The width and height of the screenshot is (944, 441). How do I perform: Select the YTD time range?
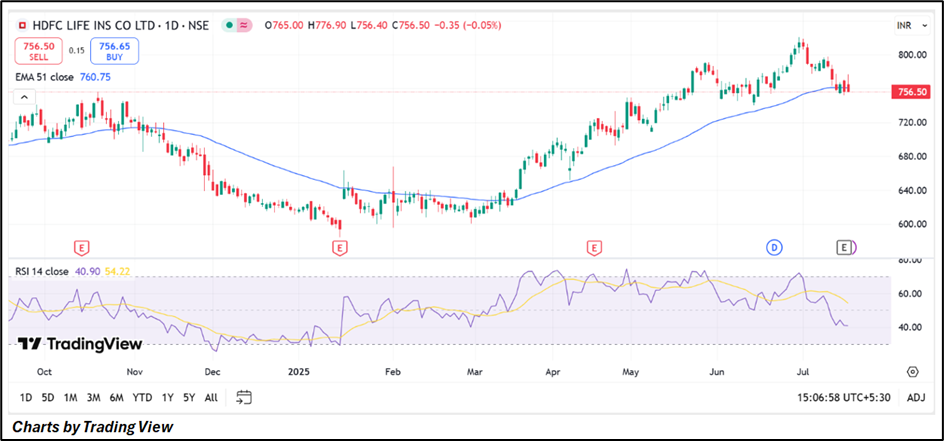(x=142, y=398)
